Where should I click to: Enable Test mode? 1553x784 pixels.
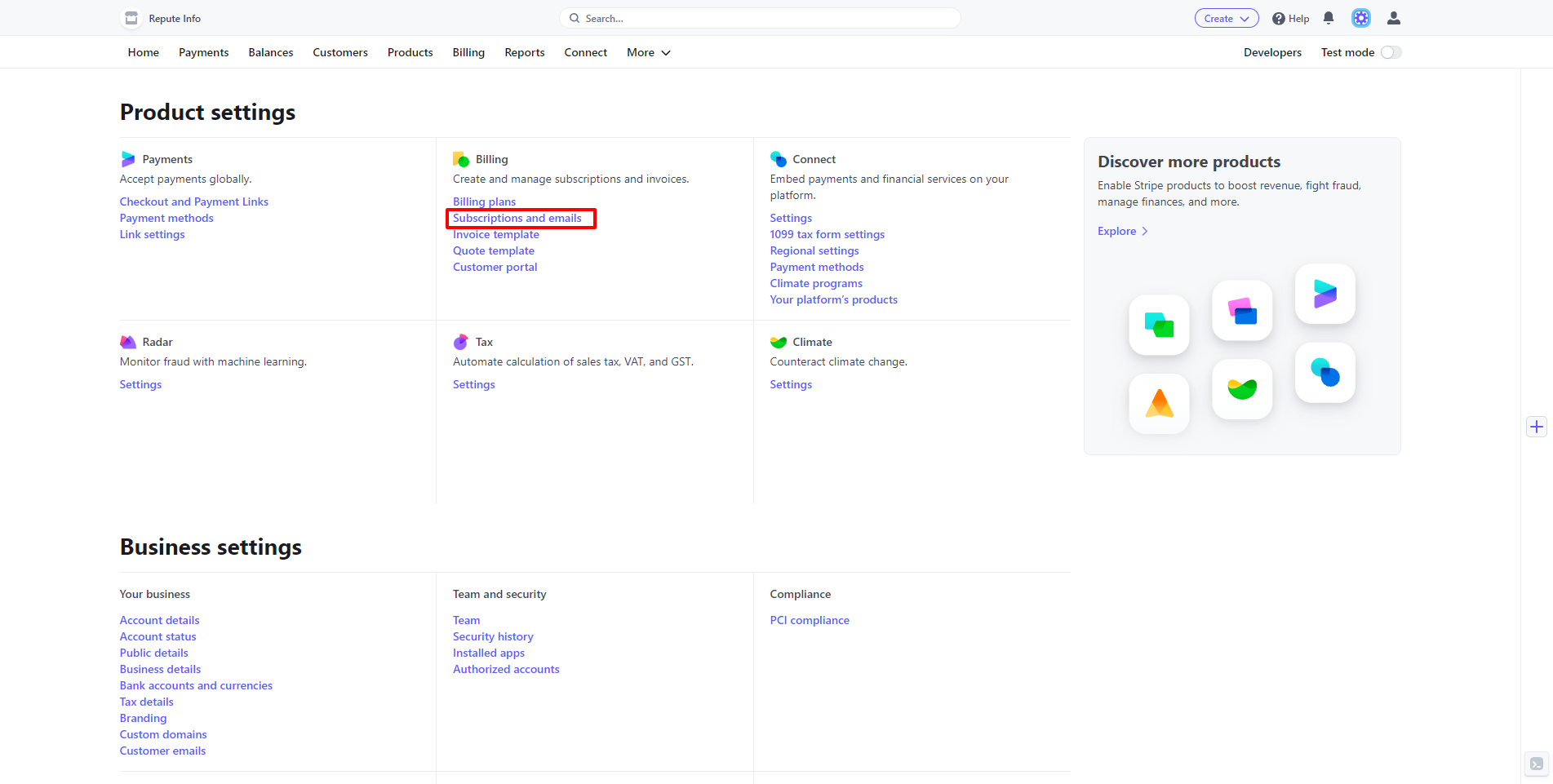click(x=1391, y=51)
